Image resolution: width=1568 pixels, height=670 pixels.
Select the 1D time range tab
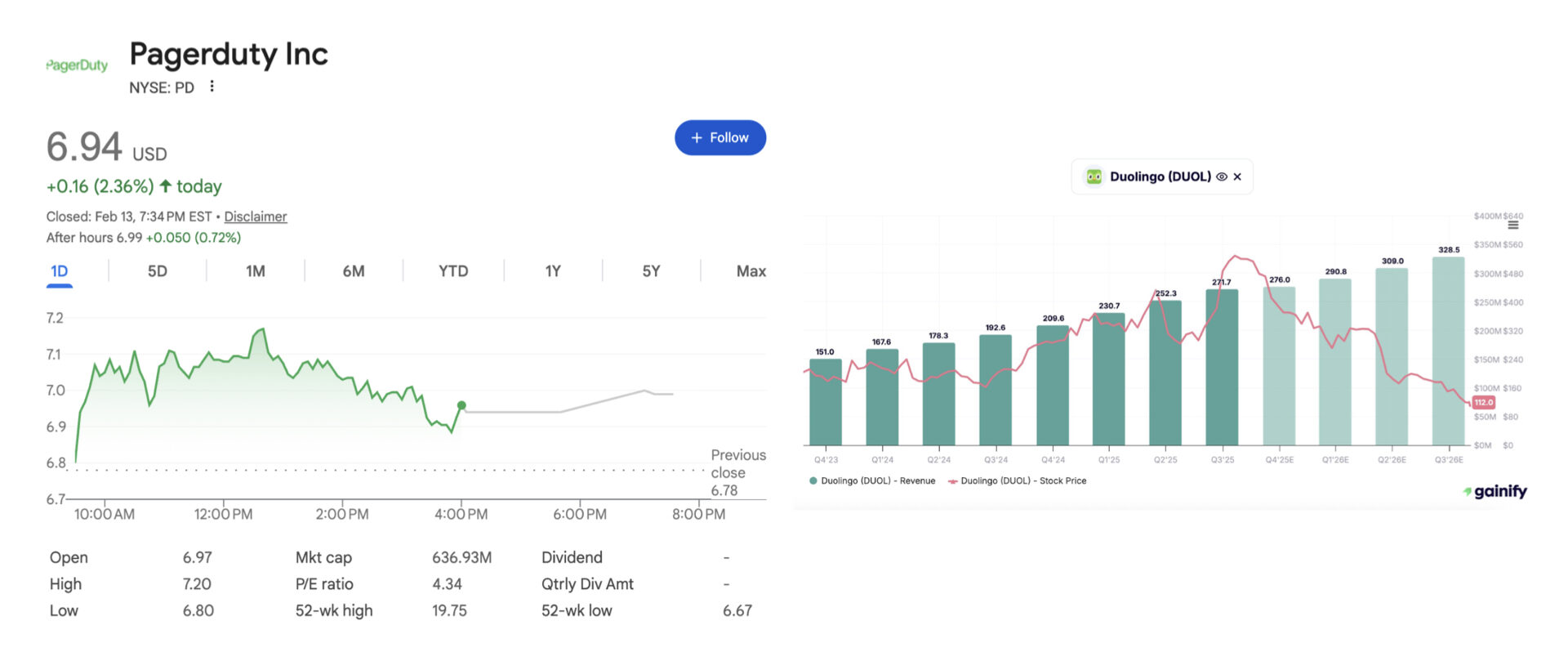click(60, 271)
